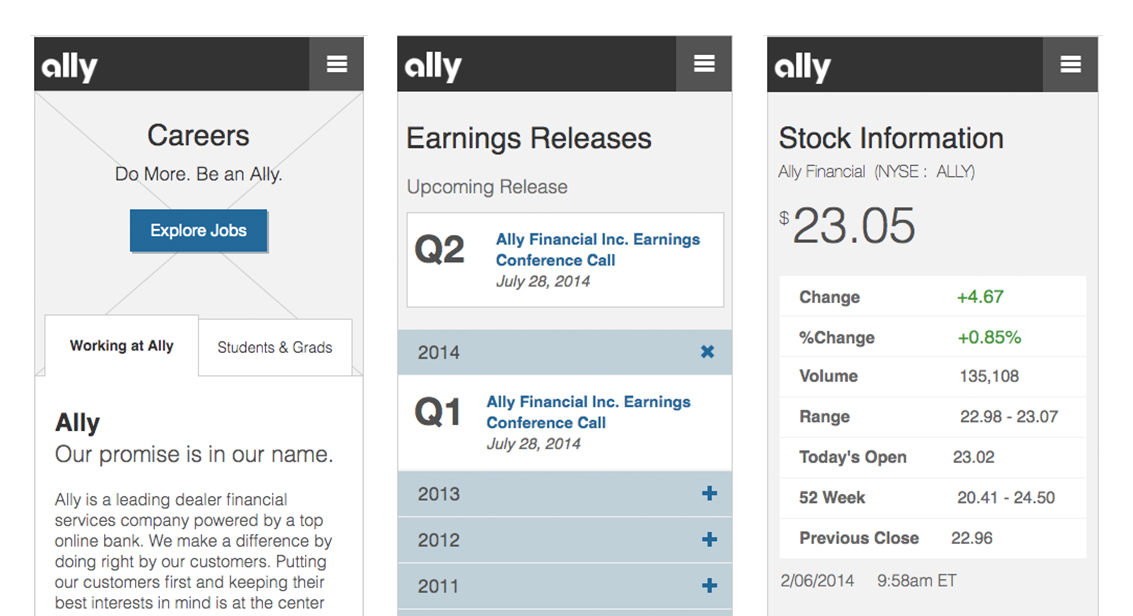Click the Q1 quarter label
Screen dimensions: 1133x616
pos(438,412)
